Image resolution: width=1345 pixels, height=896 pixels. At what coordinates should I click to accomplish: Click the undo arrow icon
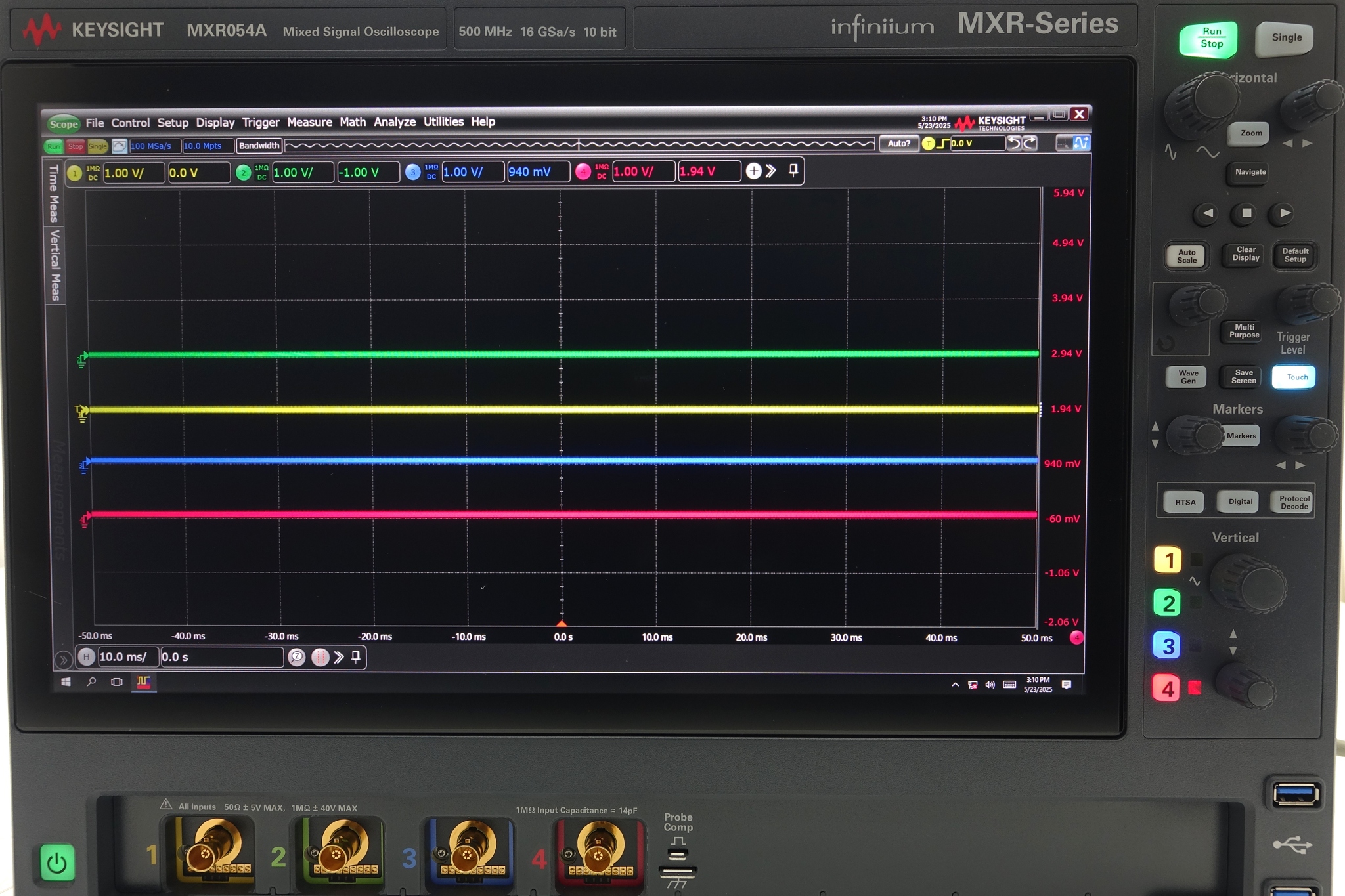1015,143
